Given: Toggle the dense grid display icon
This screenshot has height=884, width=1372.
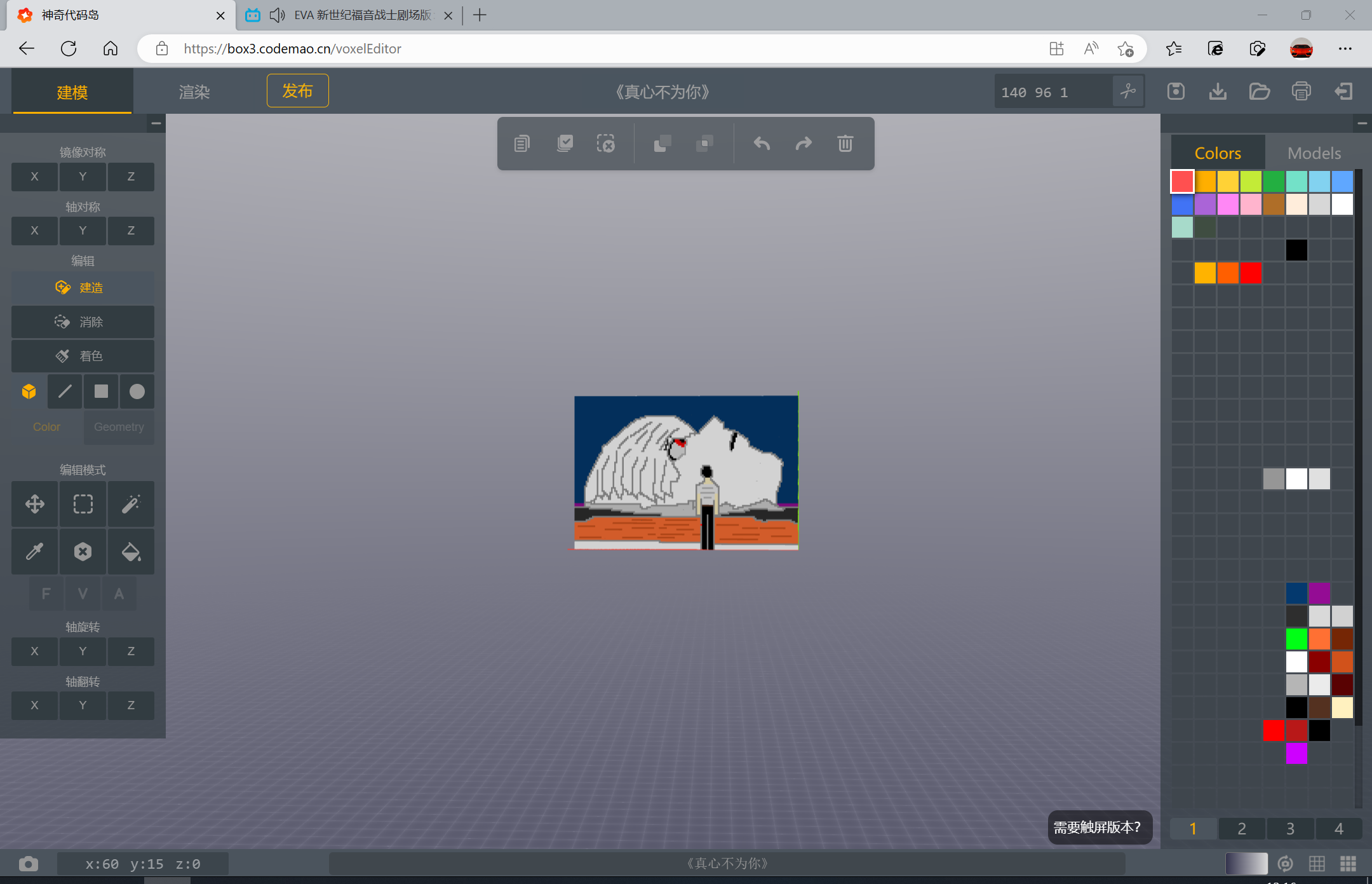Looking at the screenshot, I should pos(1348,864).
